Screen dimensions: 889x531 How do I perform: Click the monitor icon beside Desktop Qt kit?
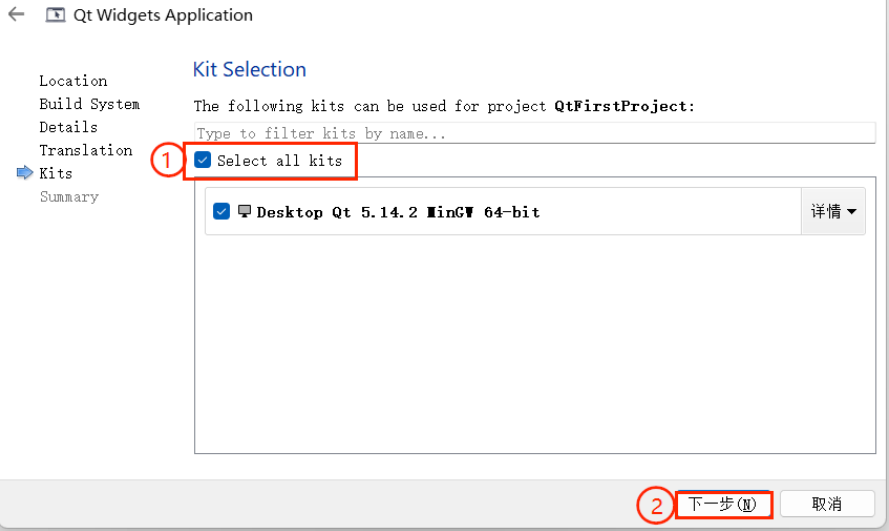244,211
